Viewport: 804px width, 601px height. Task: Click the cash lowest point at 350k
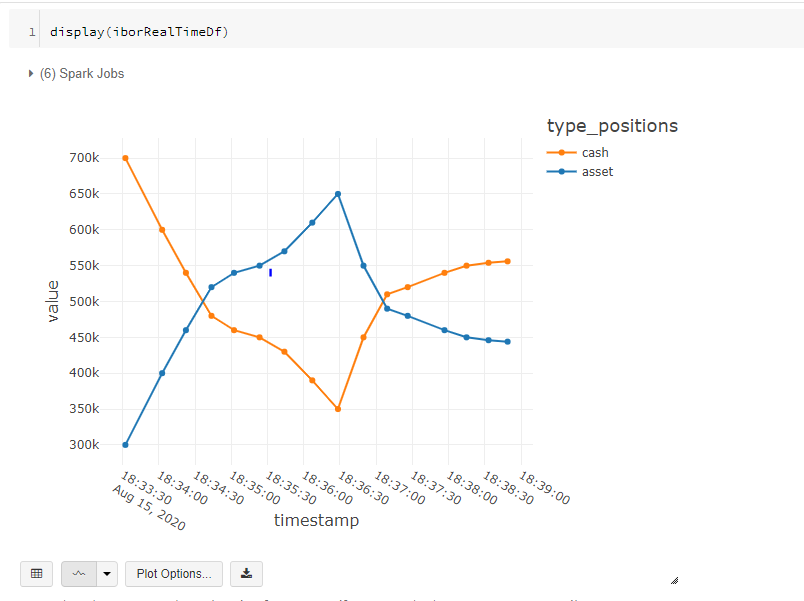(338, 409)
